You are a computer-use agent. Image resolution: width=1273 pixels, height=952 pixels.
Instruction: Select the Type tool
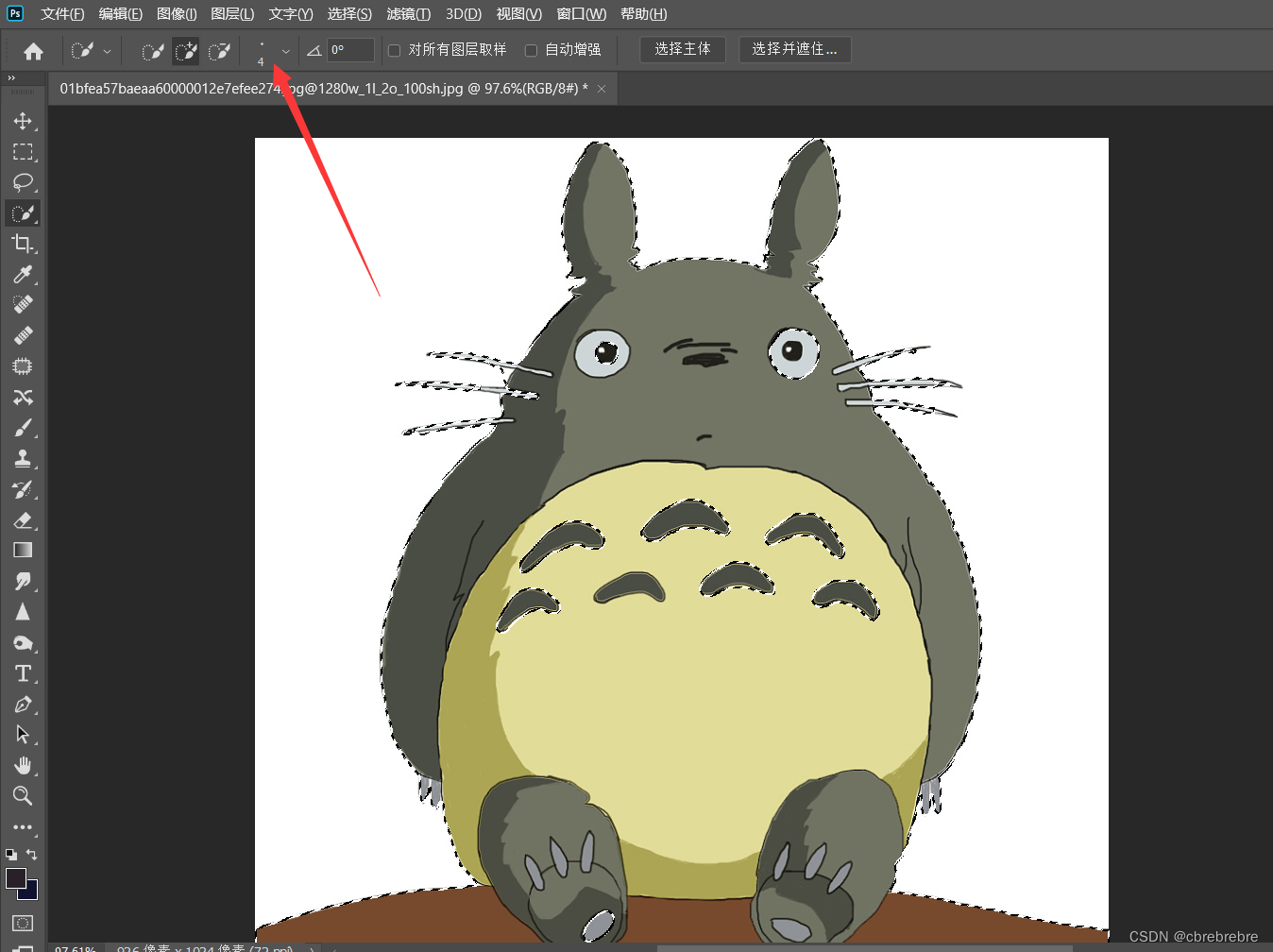pyautogui.click(x=23, y=673)
